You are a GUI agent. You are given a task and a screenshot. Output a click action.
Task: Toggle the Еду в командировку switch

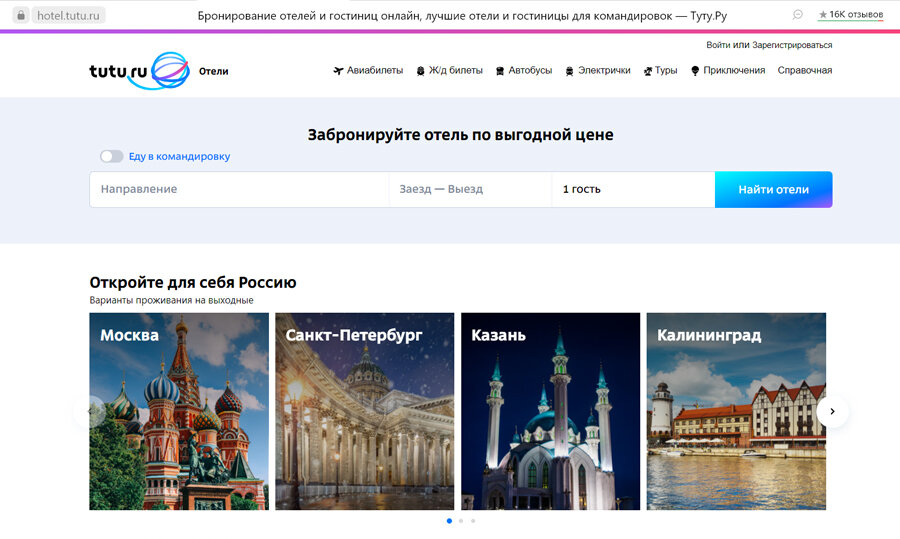[x=111, y=156]
